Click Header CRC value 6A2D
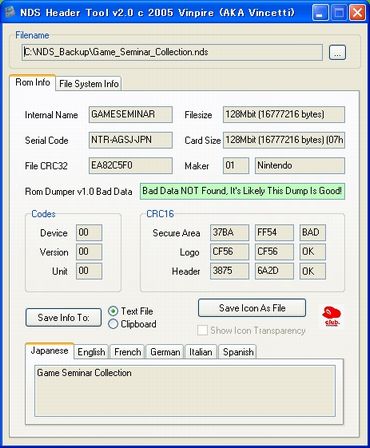 coord(274,271)
